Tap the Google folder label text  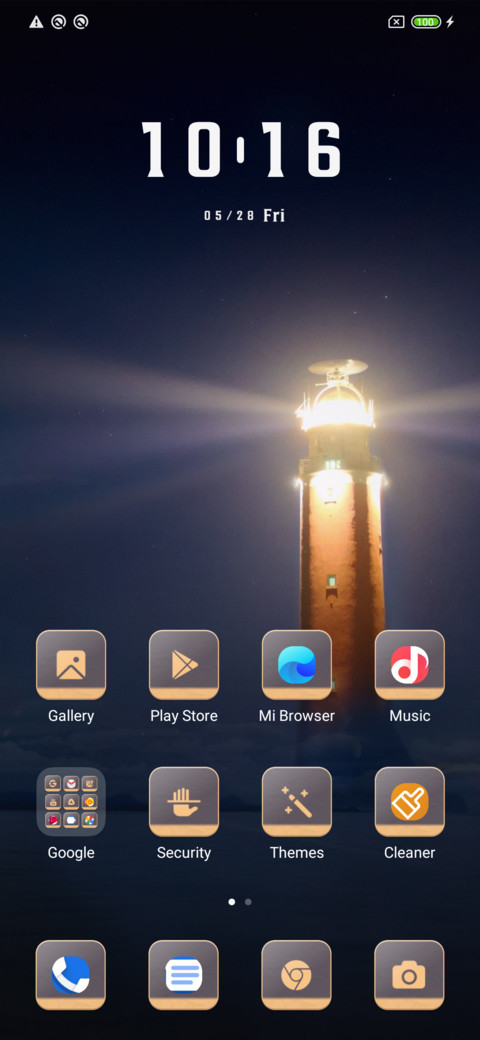(71, 853)
